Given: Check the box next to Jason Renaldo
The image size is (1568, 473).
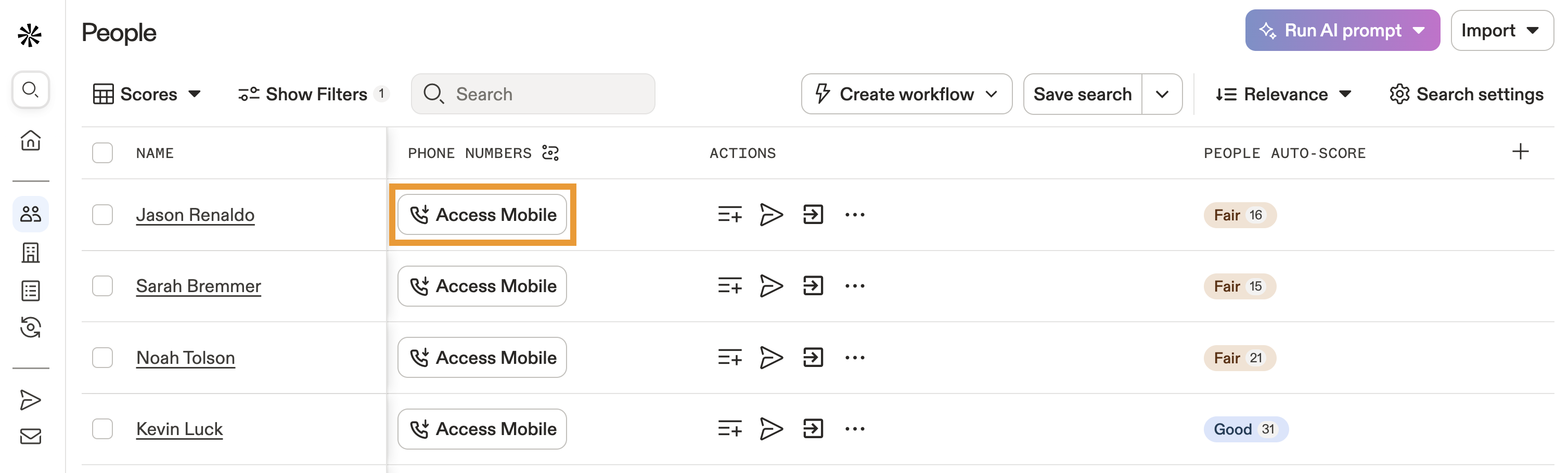Looking at the screenshot, I should [102, 215].
